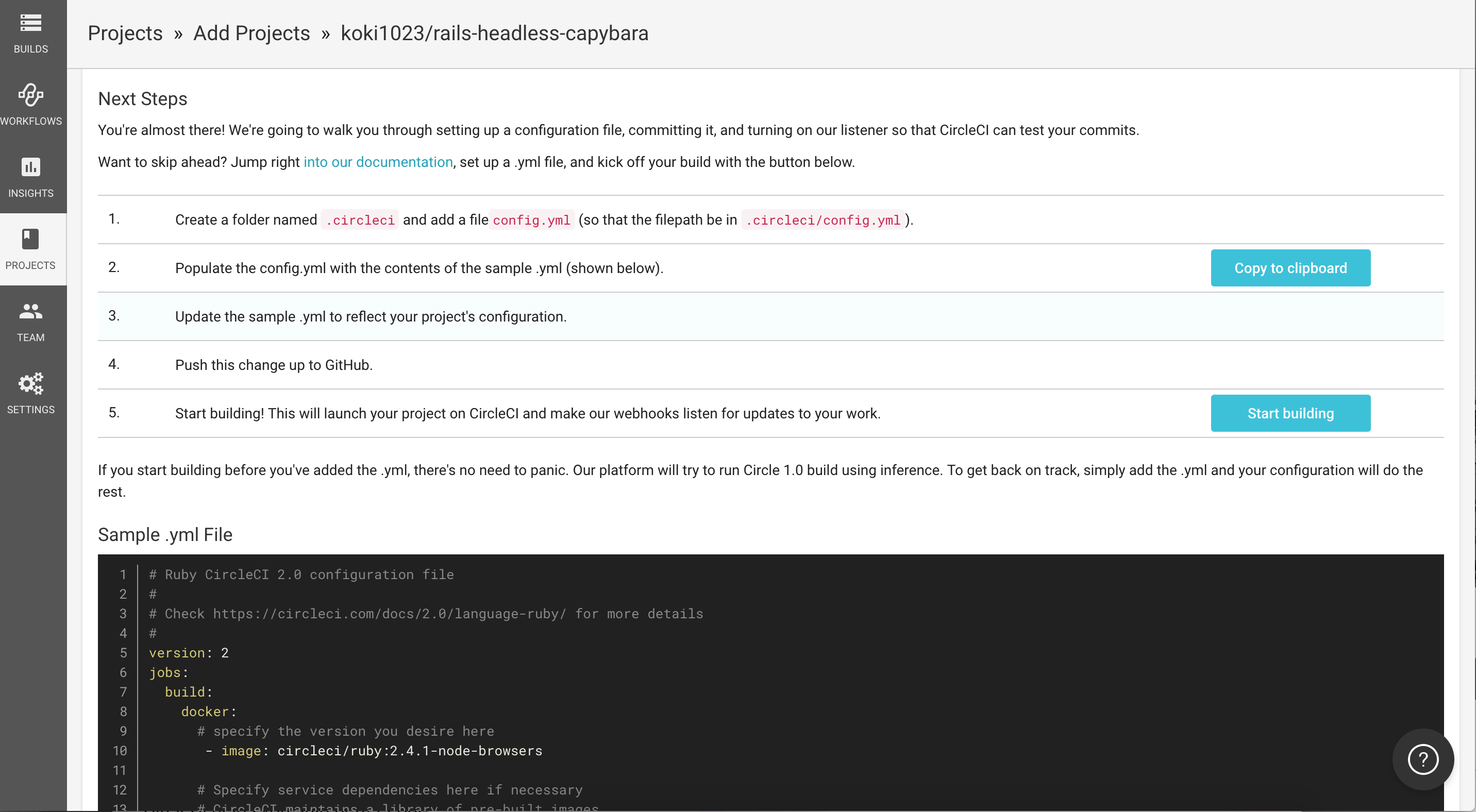Click the TEAM label in sidebar
Screen dimensions: 1476x812
pyautogui.click(x=31, y=338)
